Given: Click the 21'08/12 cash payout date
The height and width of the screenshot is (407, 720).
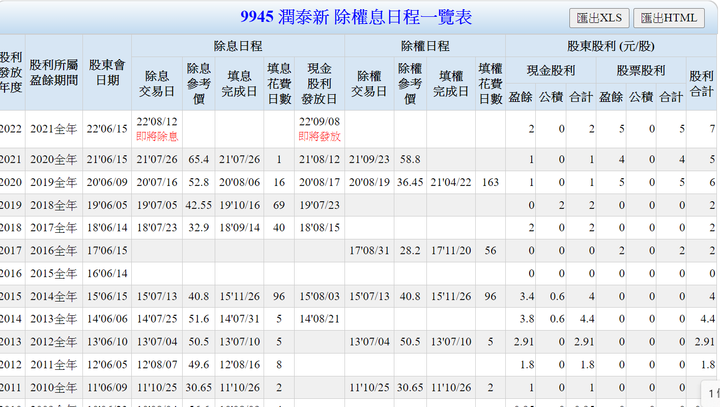Looking at the screenshot, I should pyautogui.click(x=319, y=159).
